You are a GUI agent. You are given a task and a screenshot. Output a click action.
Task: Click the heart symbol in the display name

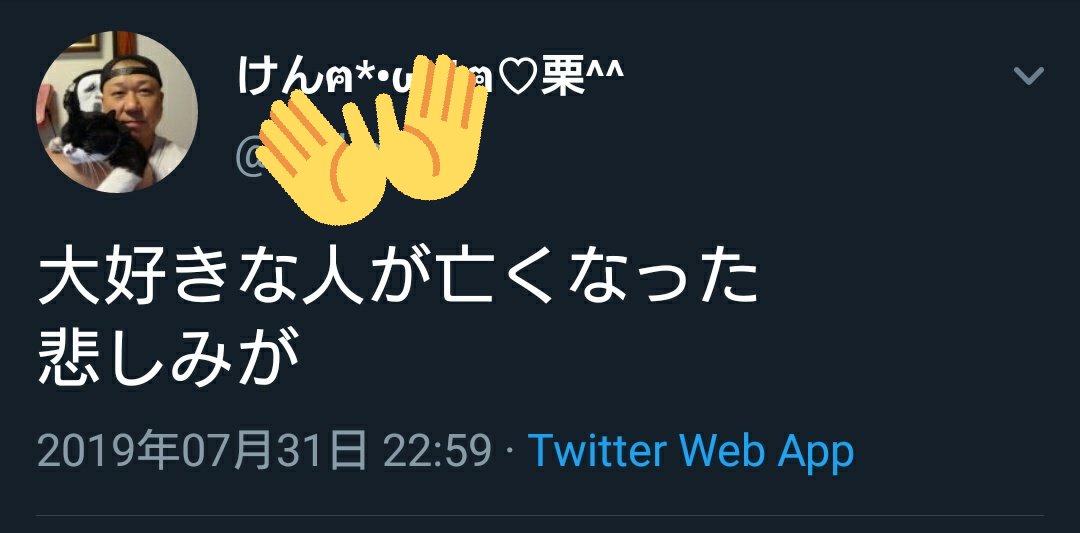pos(516,78)
